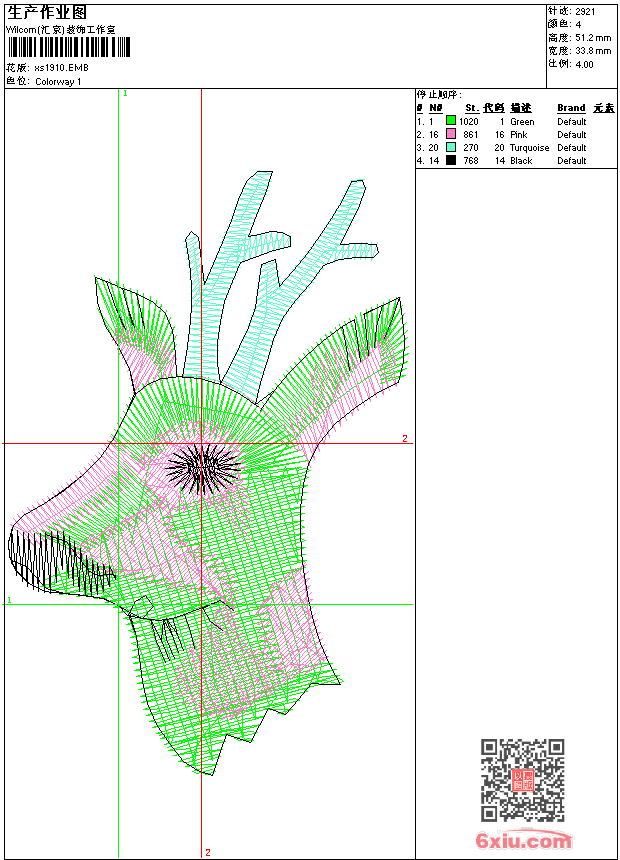620x860 pixels.
Task: Select the Turquoise row description text
Action: click(x=529, y=148)
